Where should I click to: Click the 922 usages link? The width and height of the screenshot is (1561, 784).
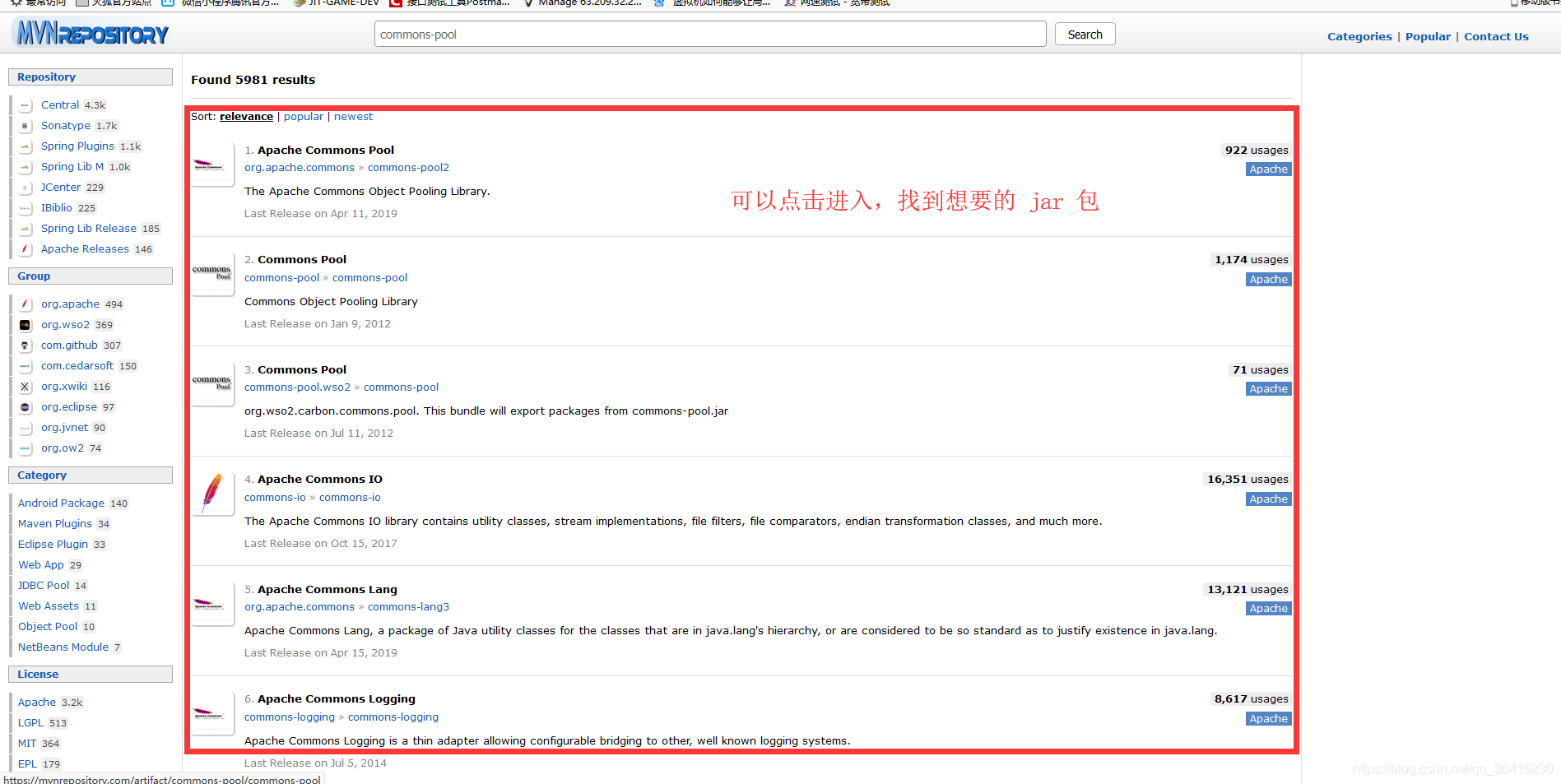click(1256, 151)
